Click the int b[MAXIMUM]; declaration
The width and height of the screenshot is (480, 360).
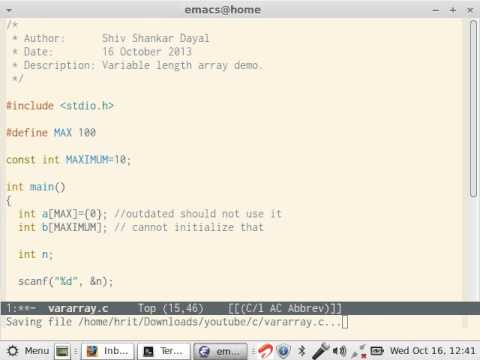[x=63, y=228]
